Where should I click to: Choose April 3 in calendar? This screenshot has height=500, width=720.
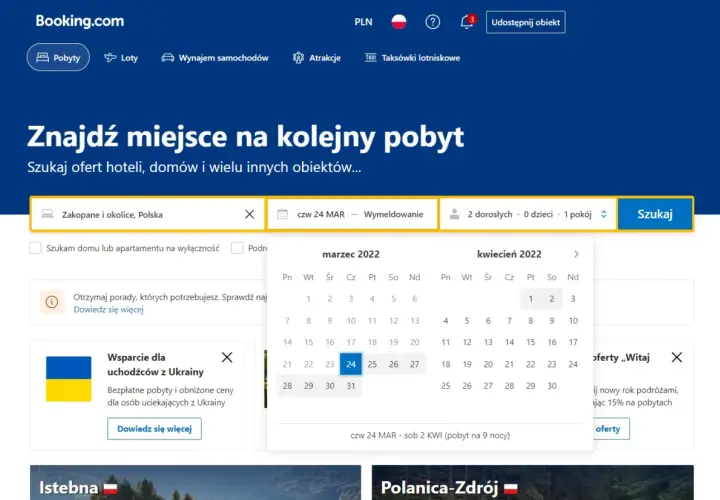(573, 299)
